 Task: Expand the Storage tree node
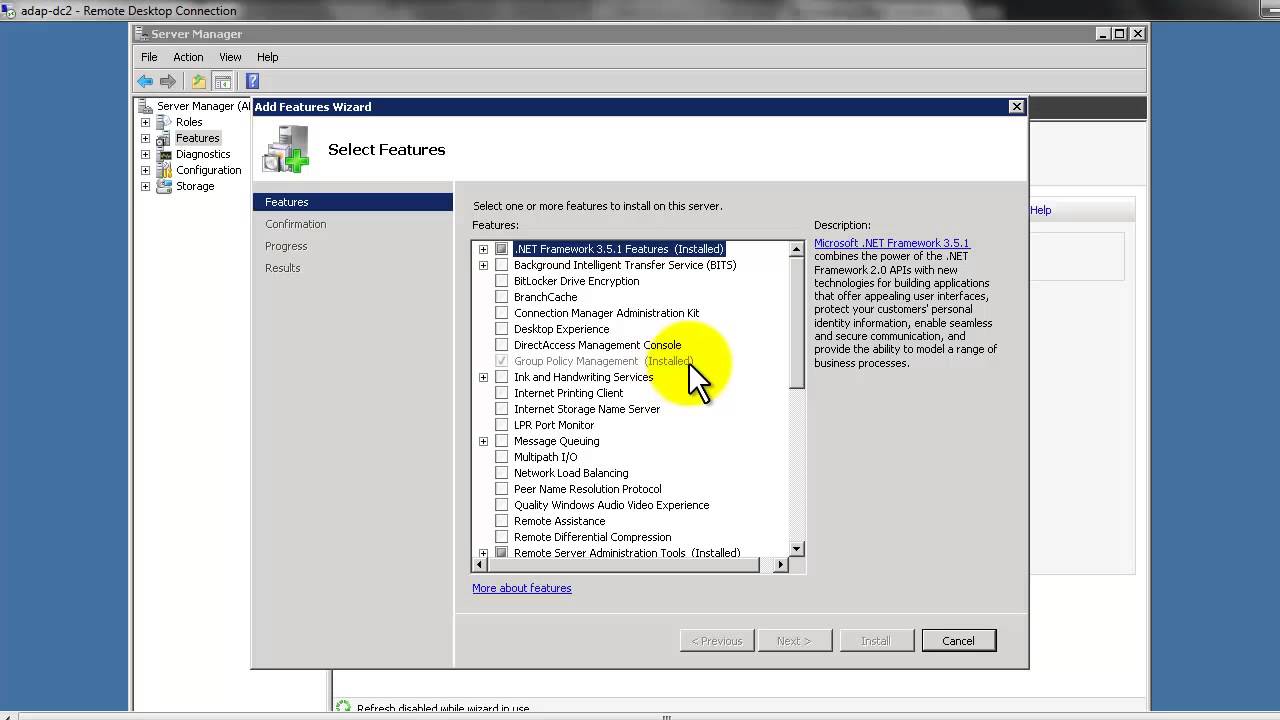coord(145,186)
